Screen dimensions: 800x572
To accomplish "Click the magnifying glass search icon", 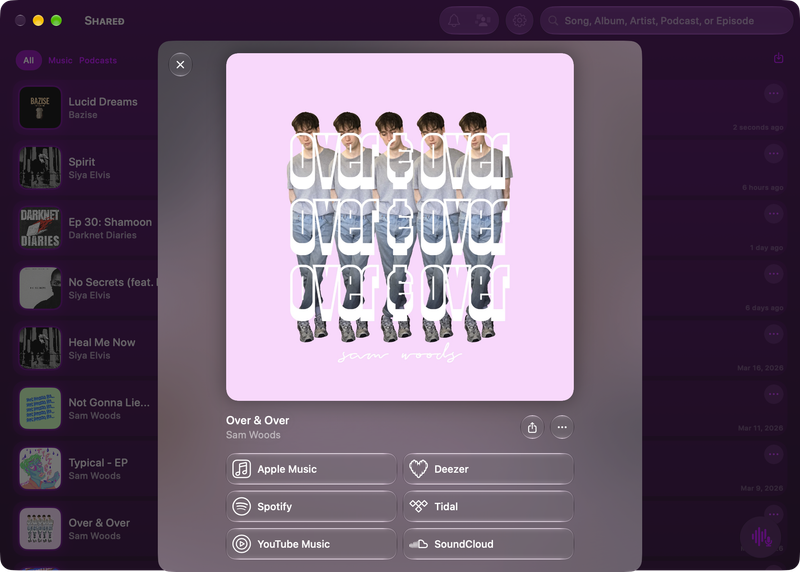I will (553, 21).
